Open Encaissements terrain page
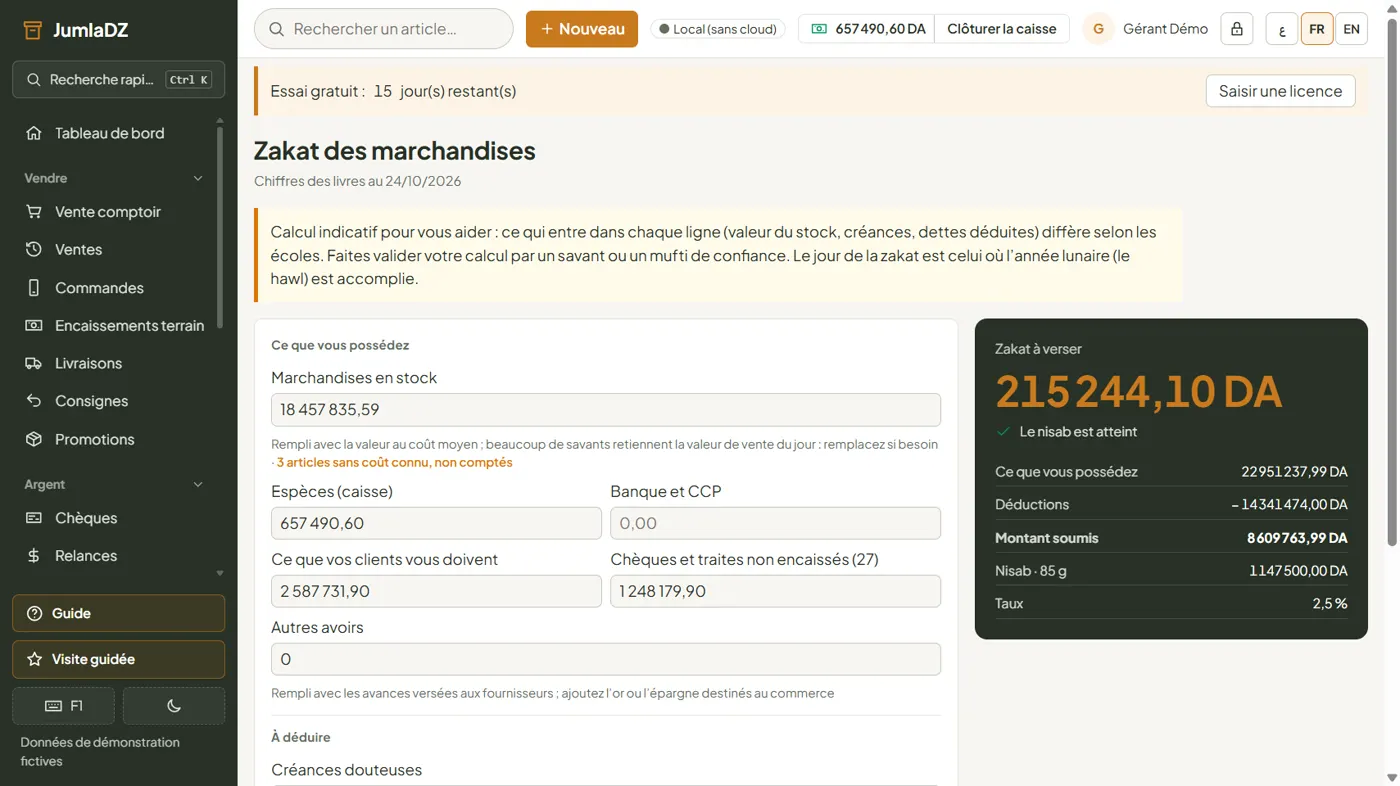 [x=129, y=326]
